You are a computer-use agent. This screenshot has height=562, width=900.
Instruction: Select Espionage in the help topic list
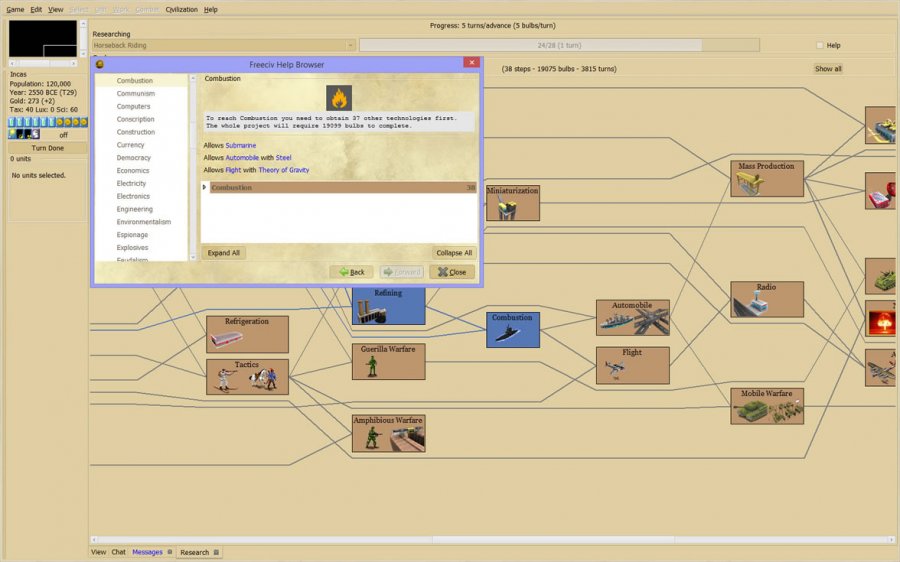(x=132, y=235)
